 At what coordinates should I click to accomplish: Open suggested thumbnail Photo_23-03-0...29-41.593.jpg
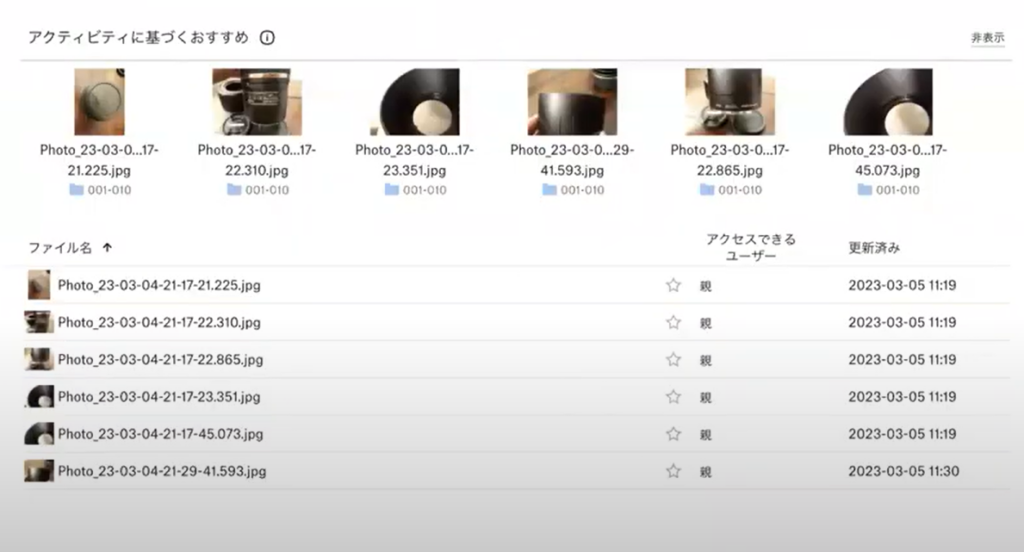coord(572,102)
